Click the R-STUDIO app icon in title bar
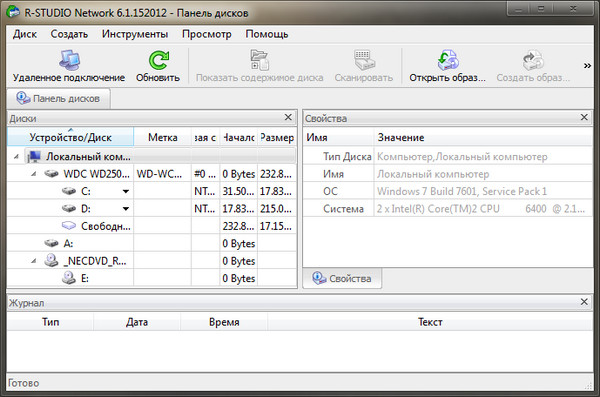Viewport: 600px width, 397px height. click(13, 12)
